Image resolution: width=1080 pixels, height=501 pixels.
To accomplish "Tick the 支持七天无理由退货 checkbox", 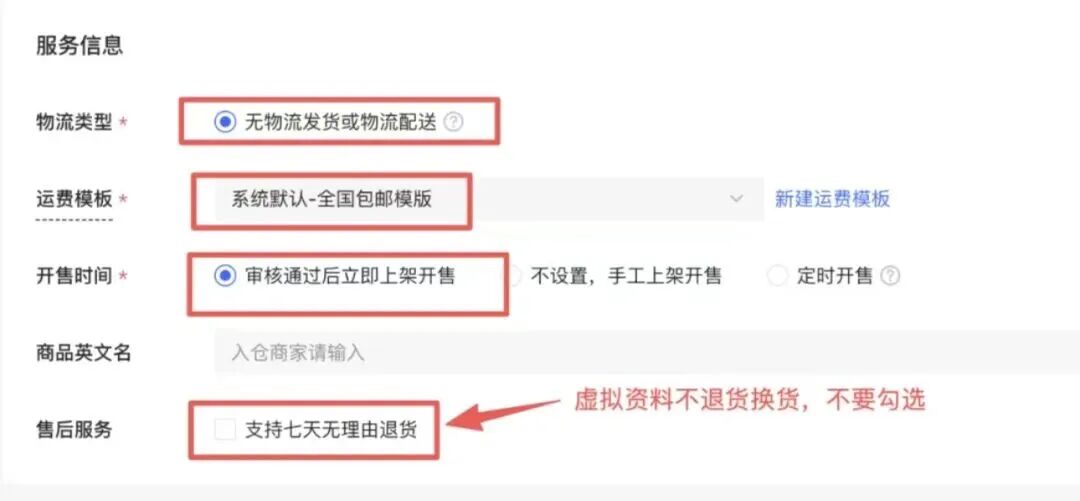I will click(x=224, y=430).
